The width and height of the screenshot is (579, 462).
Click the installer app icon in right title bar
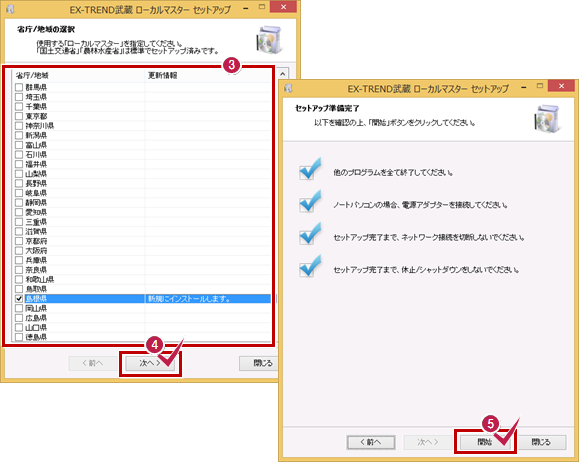(x=288, y=89)
